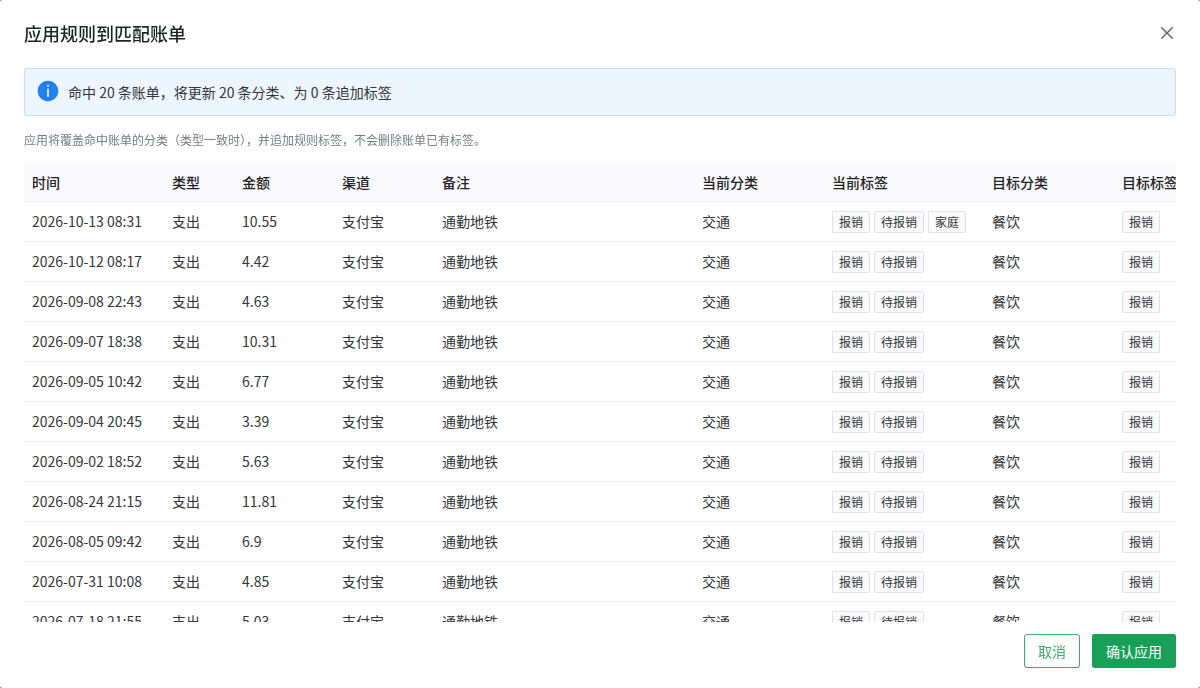This screenshot has height=688, width=1200.
Task: Click amount 11.81 in the table
Action: 259,502
